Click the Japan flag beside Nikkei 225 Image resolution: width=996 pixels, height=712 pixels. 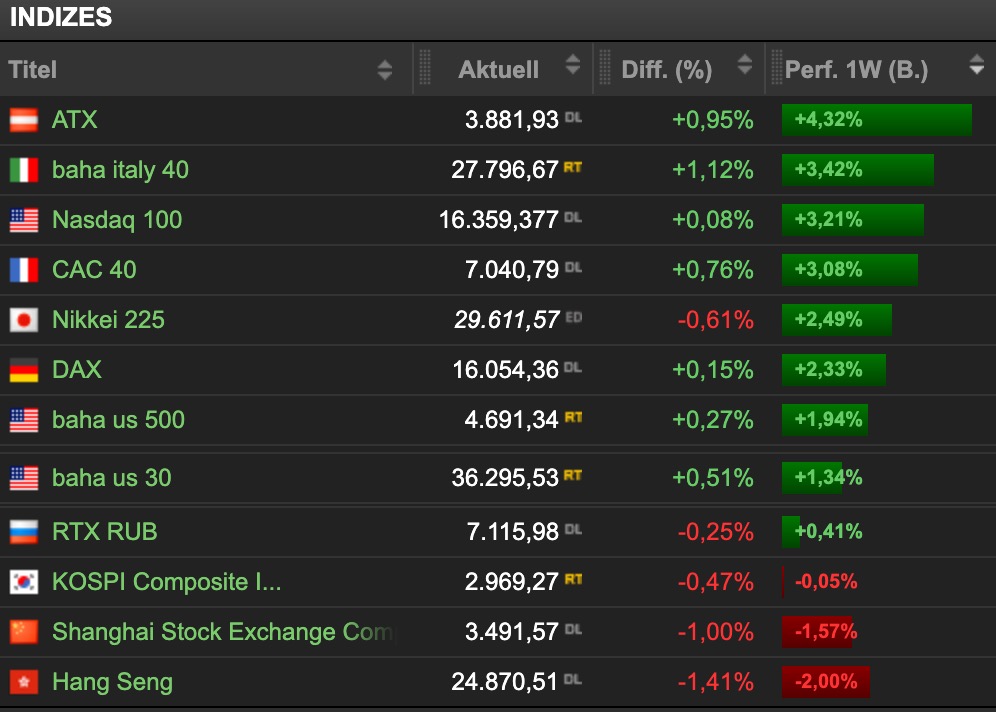[x=24, y=320]
